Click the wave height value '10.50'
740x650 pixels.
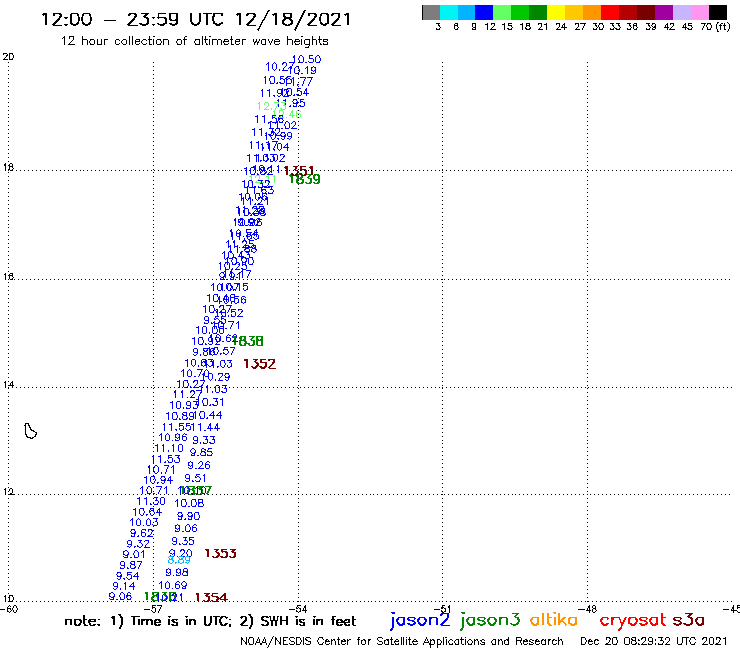click(306, 59)
